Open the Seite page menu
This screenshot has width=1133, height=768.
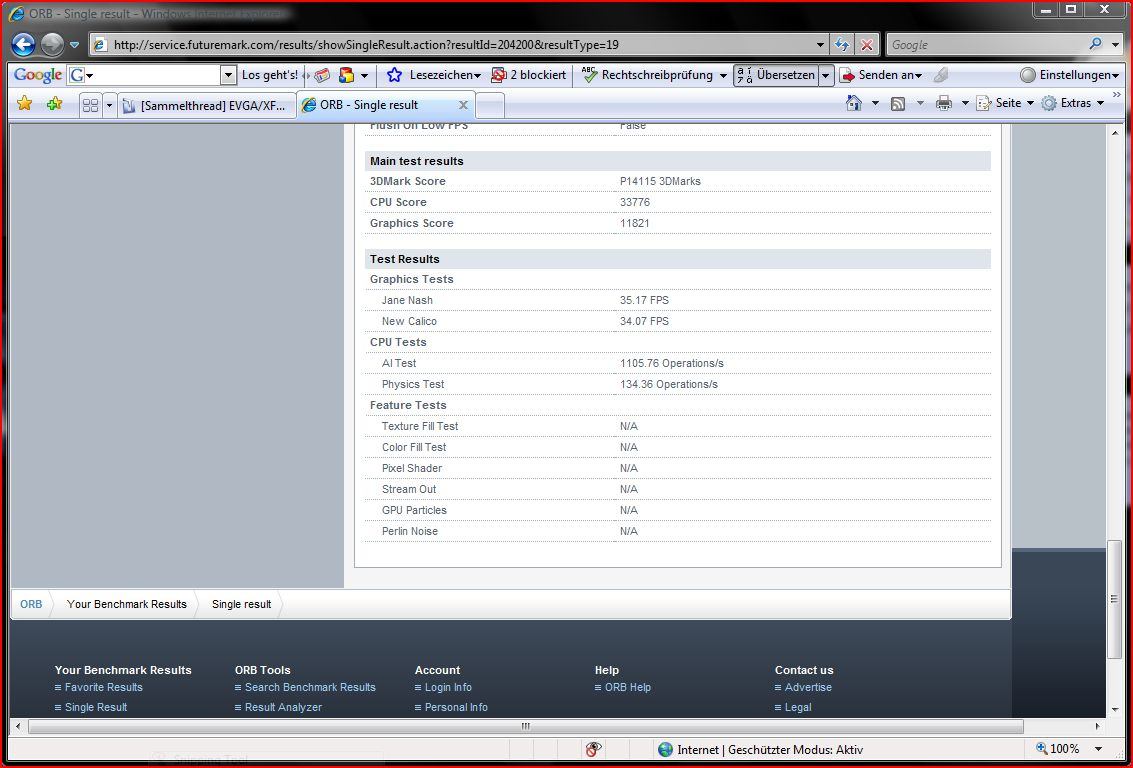(x=1005, y=103)
